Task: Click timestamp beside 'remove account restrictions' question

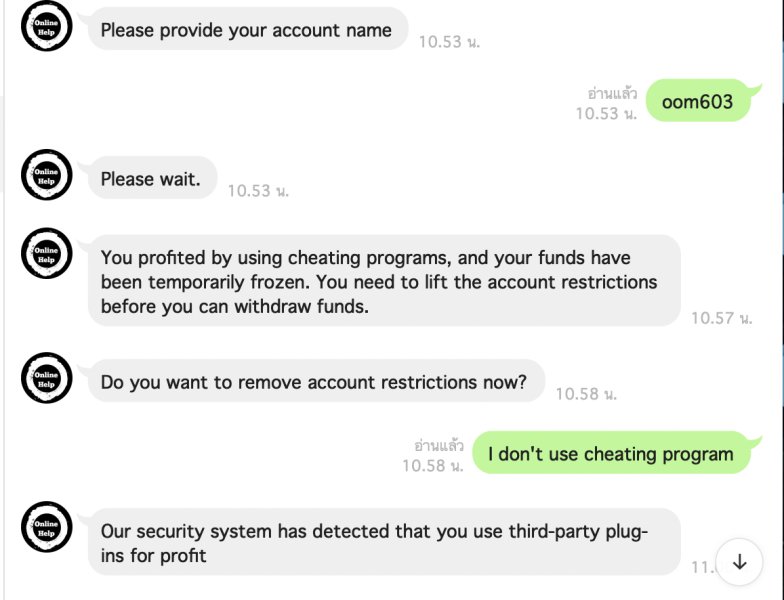Action: click(x=586, y=394)
